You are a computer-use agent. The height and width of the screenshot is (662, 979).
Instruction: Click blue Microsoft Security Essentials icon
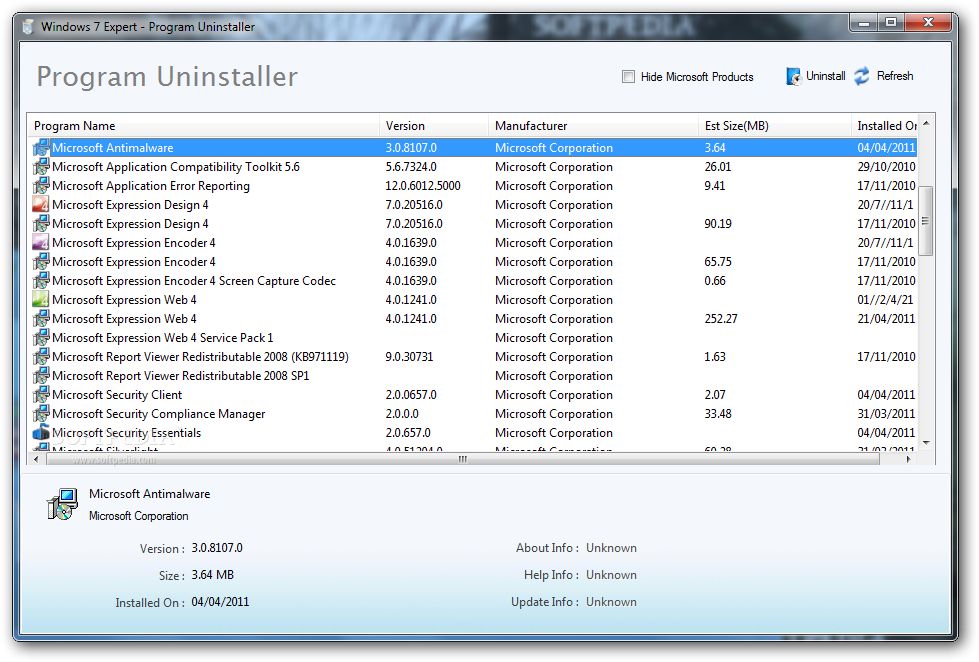coord(41,433)
